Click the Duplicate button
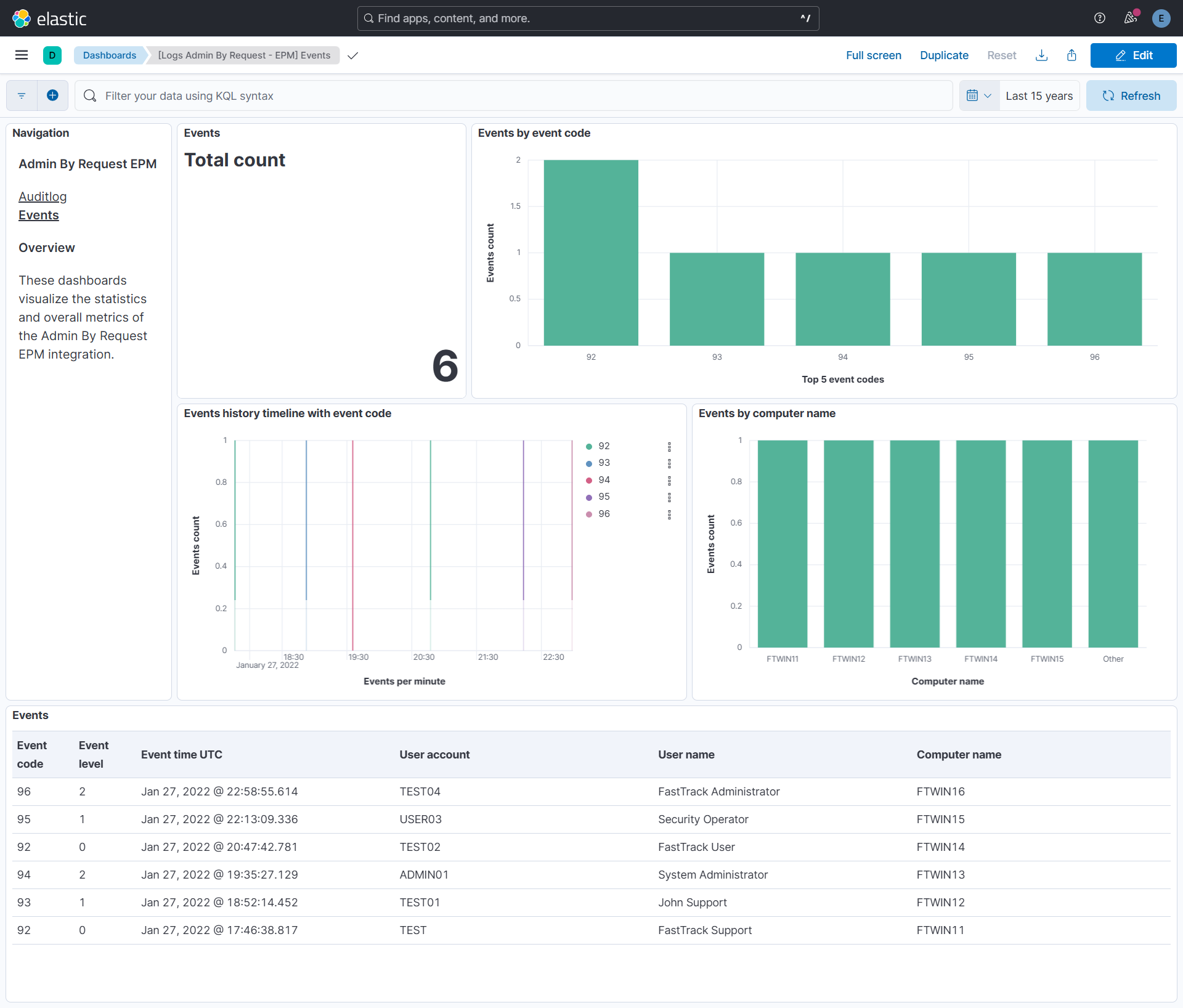This screenshot has height=1008, width=1183. (x=944, y=55)
